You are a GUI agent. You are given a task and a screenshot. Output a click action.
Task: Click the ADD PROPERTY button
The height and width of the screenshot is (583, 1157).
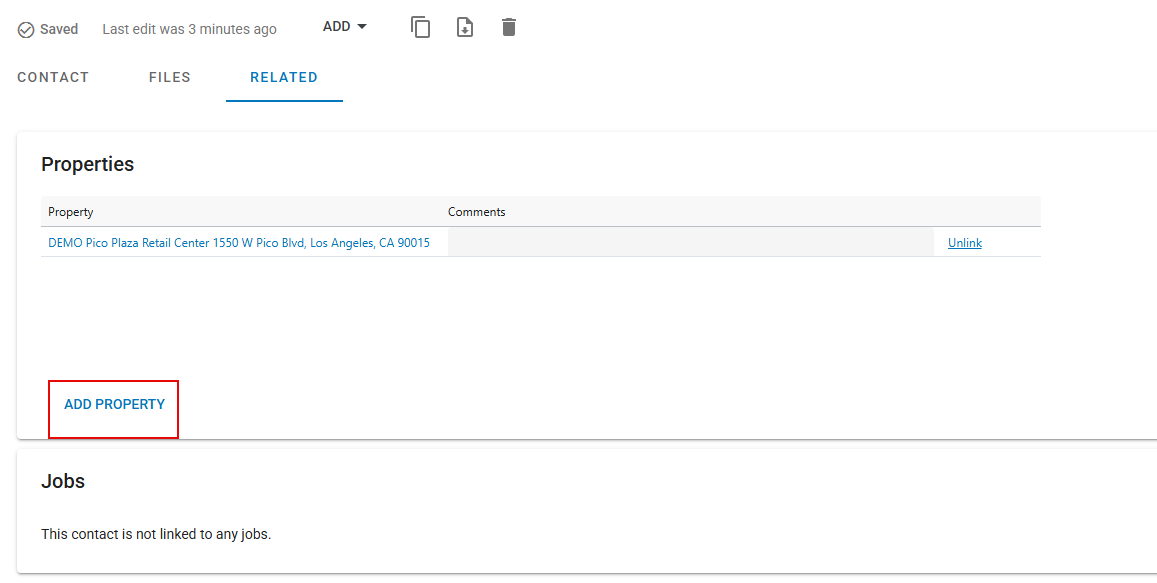coord(114,404)
